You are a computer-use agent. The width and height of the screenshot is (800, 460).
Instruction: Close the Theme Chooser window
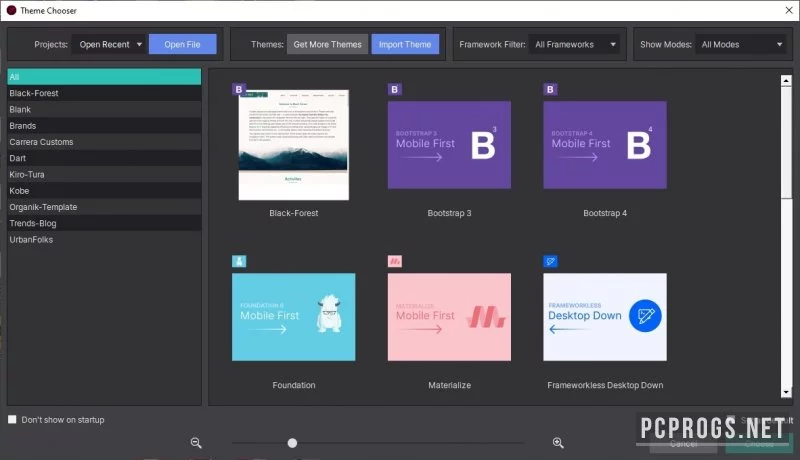click(789, 10)
